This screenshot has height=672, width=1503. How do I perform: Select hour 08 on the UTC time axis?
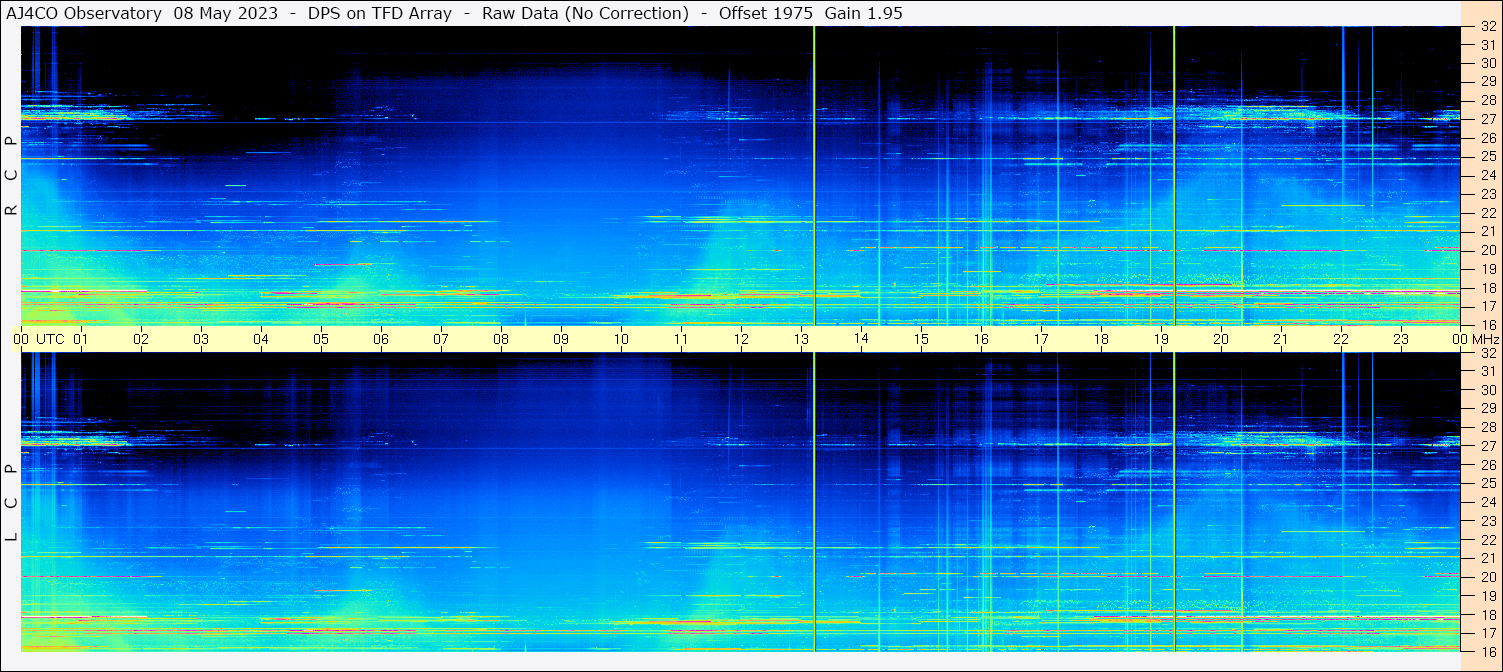pos(501,339)
